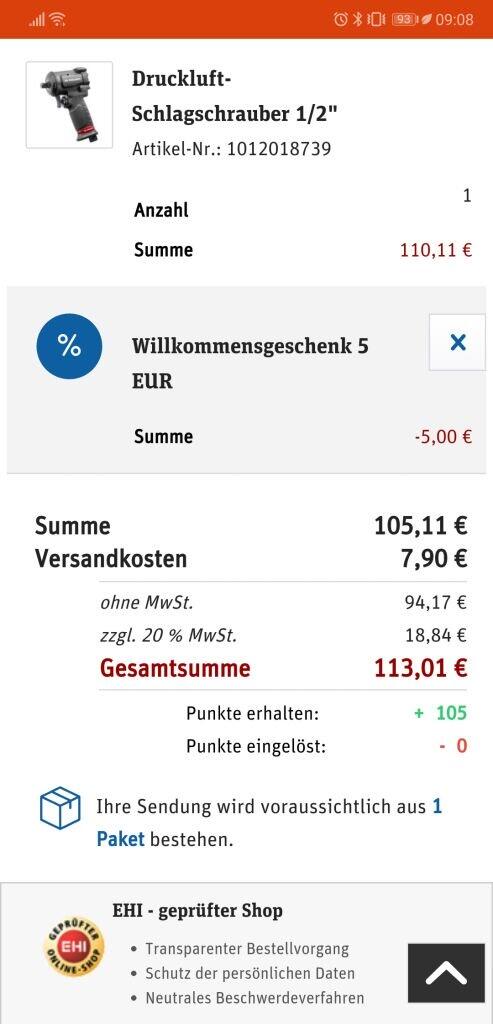Tap the Anzahl quantity value 1

[467, 196]
